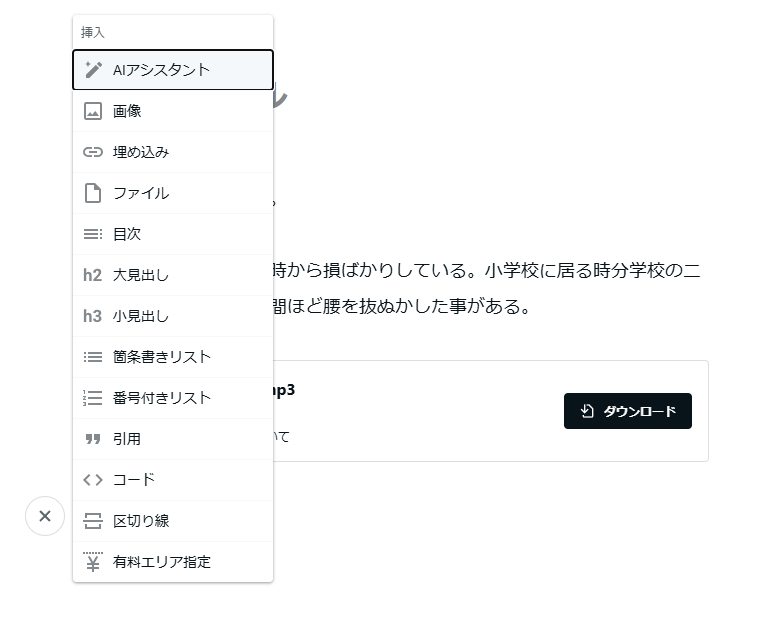The height and width of the screenshot is (617, 757).
Task: Click the ダウンロード button
Action: point(628,411)
